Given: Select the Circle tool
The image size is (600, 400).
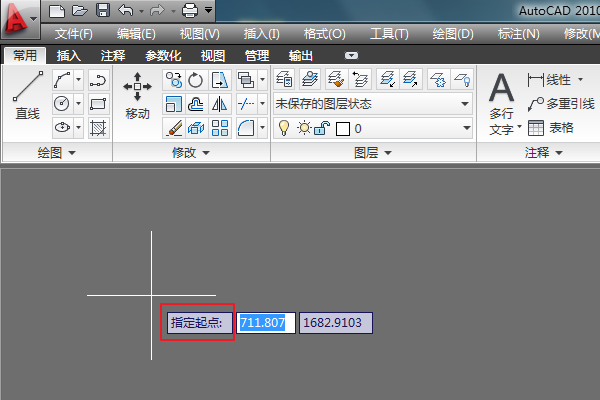Looking at the screenshot, I should tap(63, 104).
